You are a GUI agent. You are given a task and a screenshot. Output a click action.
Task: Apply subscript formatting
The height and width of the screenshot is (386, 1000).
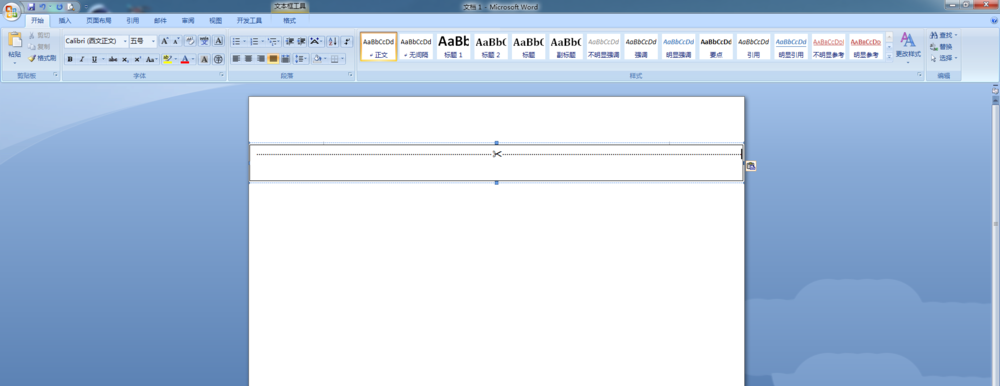pyautogui.click(x=125, y=59)
